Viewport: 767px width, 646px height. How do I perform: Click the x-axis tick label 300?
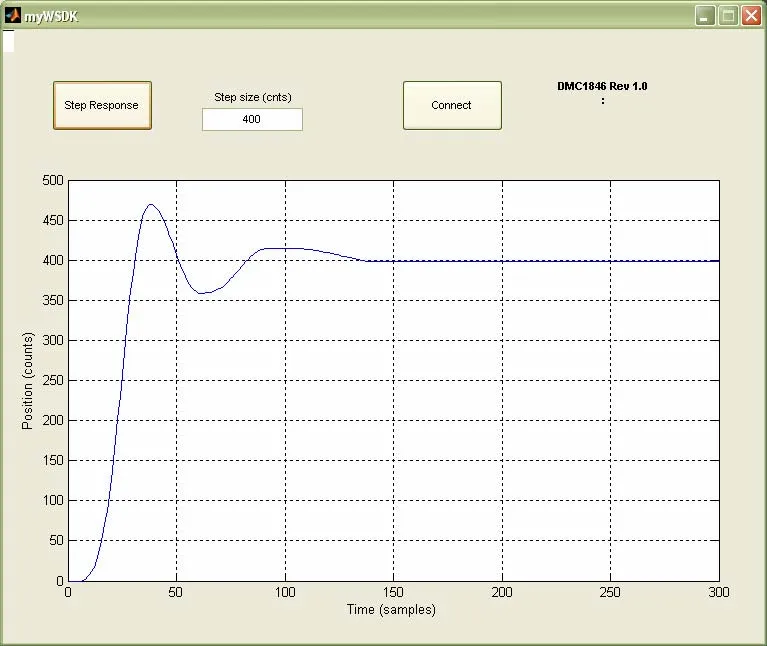[719, 592]
